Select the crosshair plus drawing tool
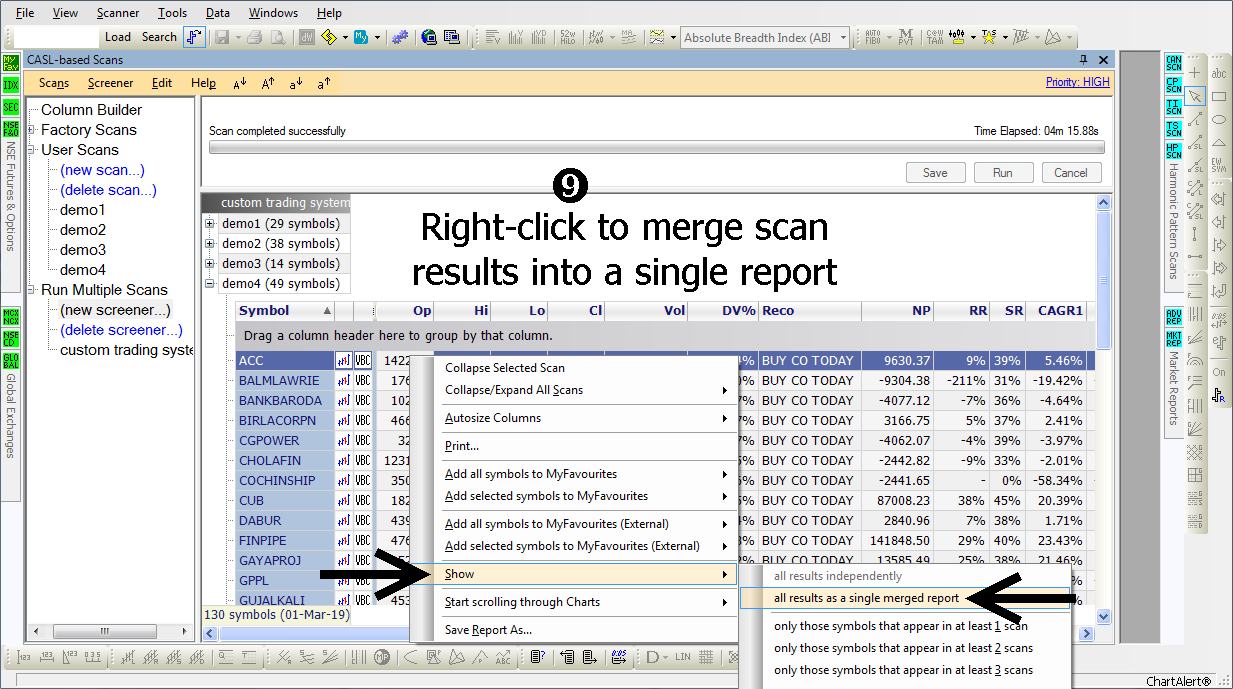This screenshot has width=1233, height=689. point(1195,73)
